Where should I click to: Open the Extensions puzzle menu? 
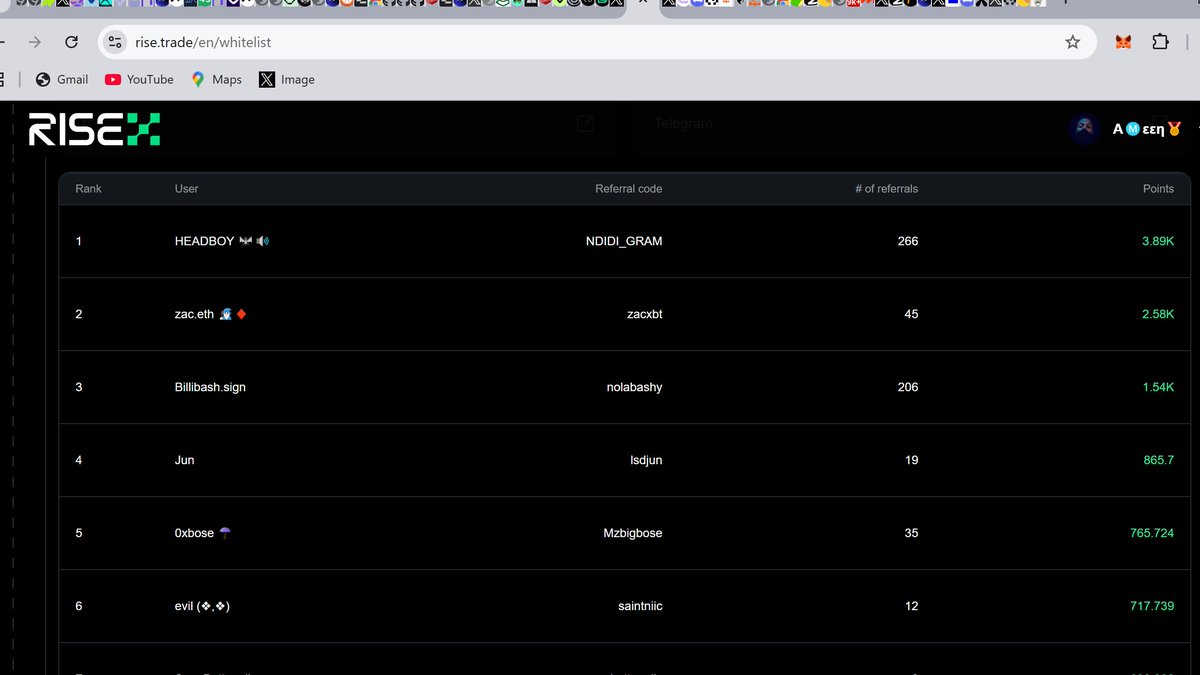1160,42
